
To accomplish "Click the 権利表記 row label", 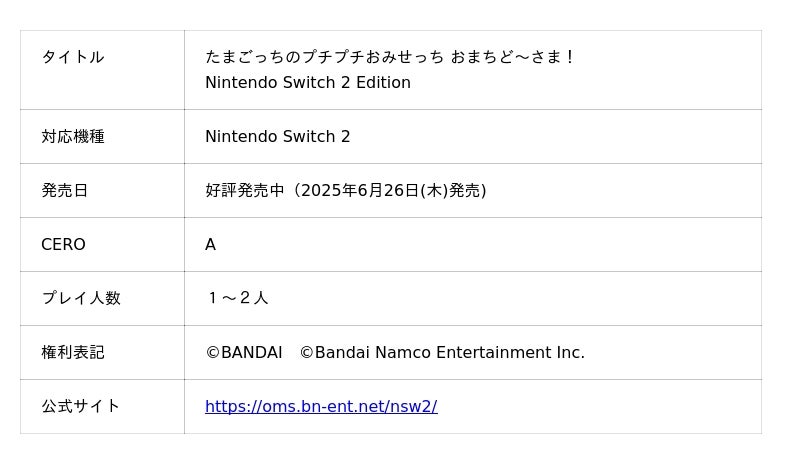I will (x=72, y=352).
